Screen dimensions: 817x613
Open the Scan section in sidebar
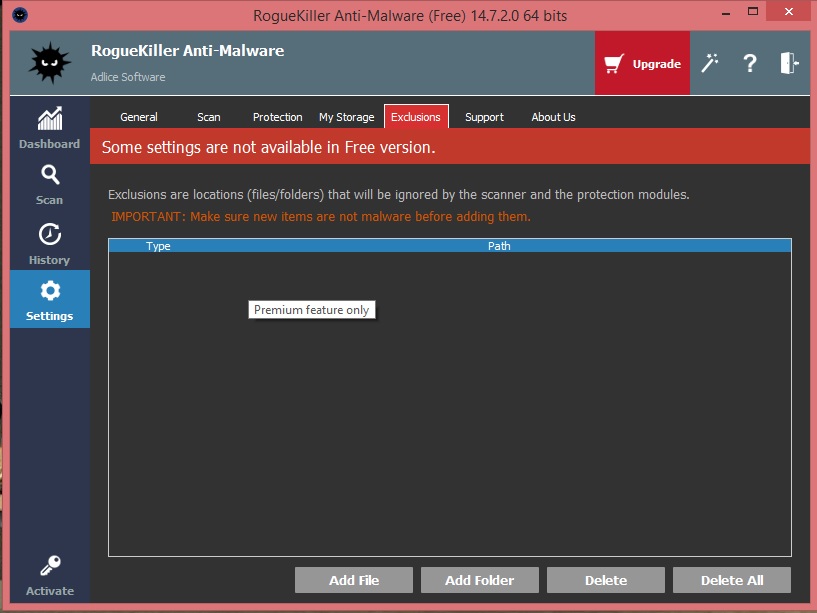point(49,185)
